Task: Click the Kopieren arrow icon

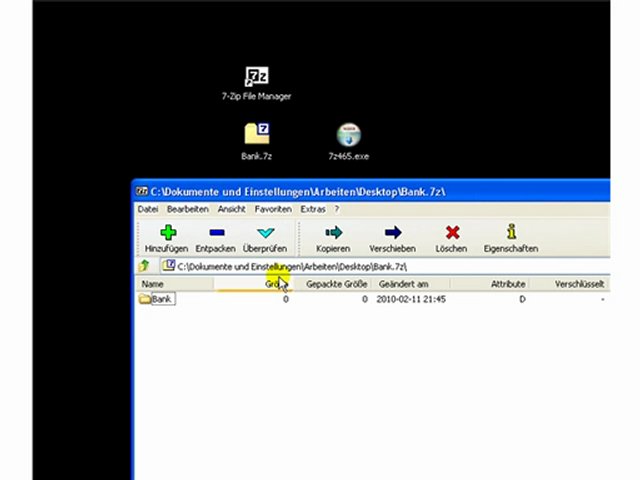Action: tap(333, 233)
